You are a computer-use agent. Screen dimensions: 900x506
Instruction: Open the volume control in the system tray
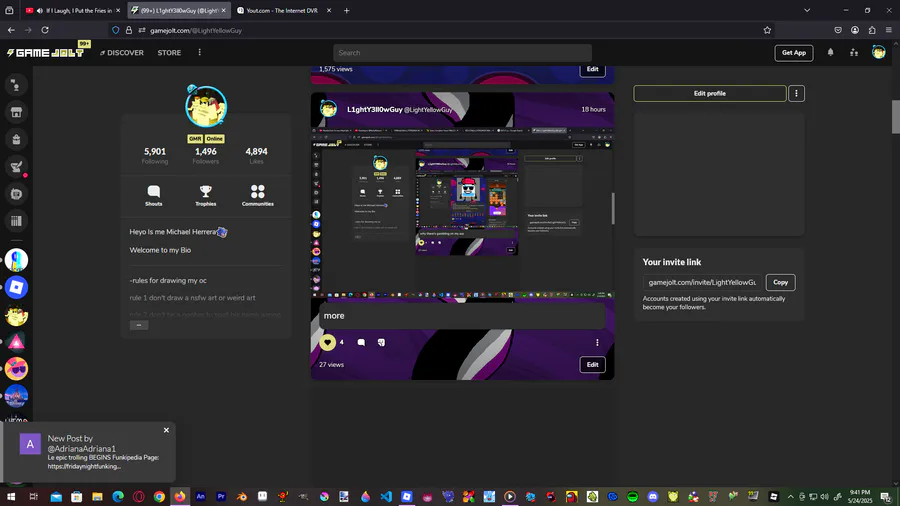point(824,497)
